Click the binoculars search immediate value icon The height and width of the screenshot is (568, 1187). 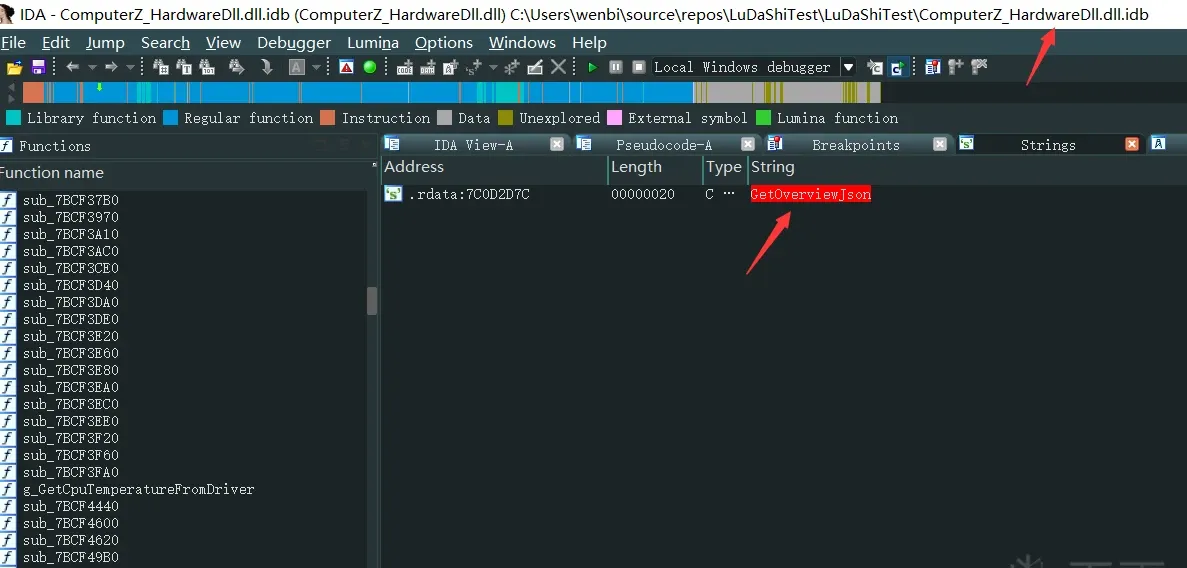coord(160,67)
